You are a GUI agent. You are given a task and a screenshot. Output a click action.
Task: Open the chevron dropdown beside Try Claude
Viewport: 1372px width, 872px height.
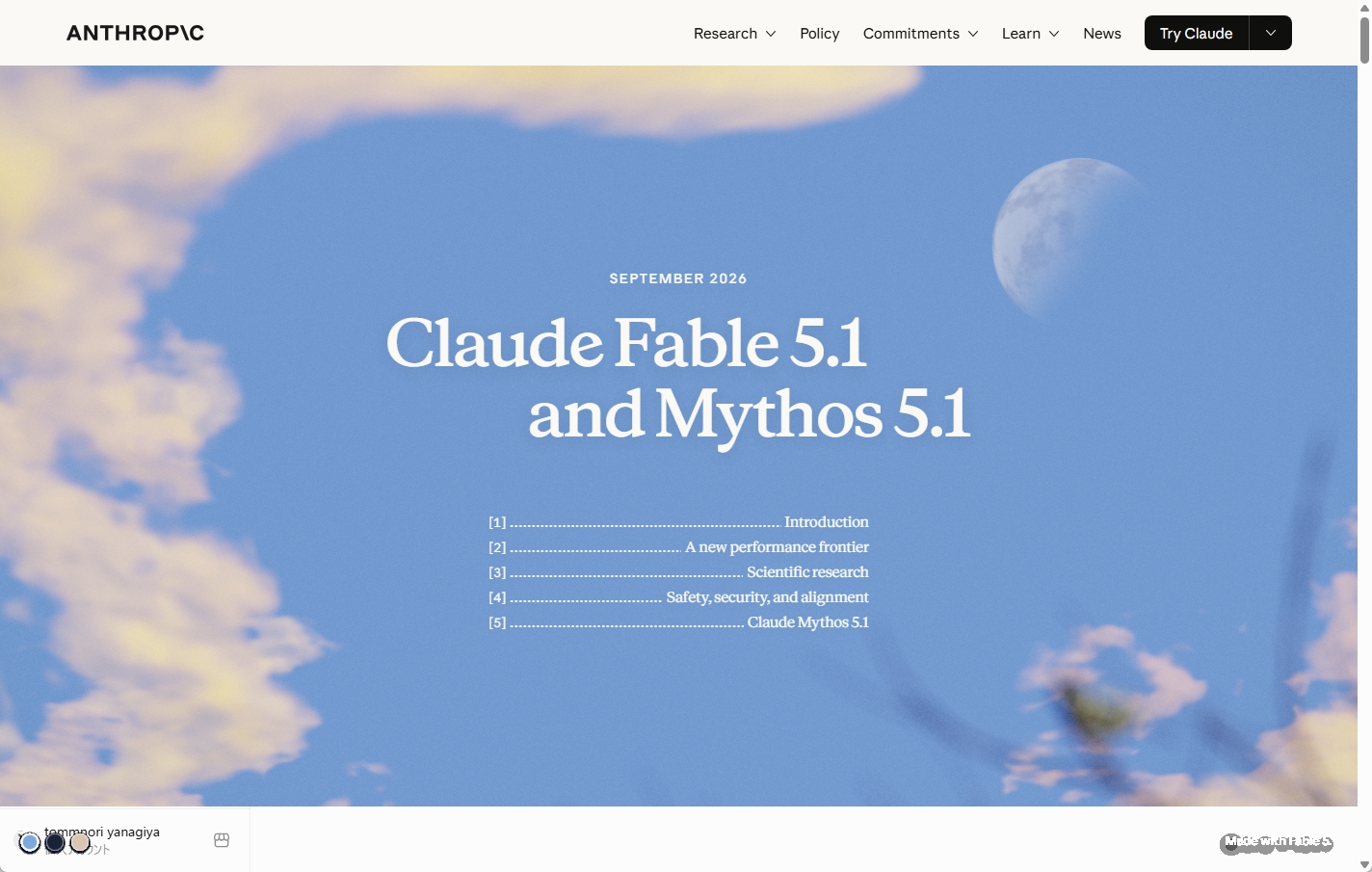1271,33
